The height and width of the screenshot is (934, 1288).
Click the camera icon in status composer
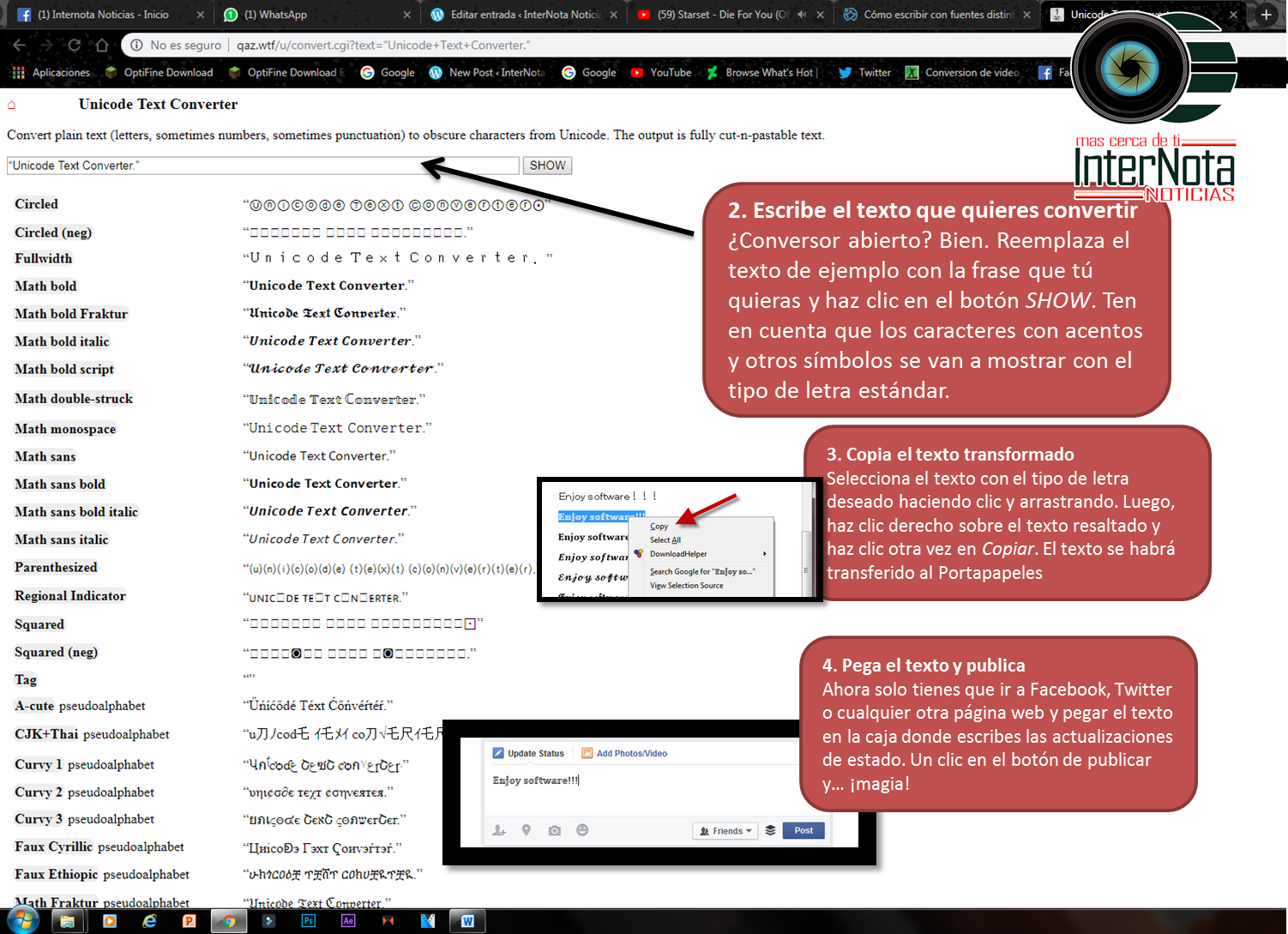pyautogui.click(x=555, y=830)
